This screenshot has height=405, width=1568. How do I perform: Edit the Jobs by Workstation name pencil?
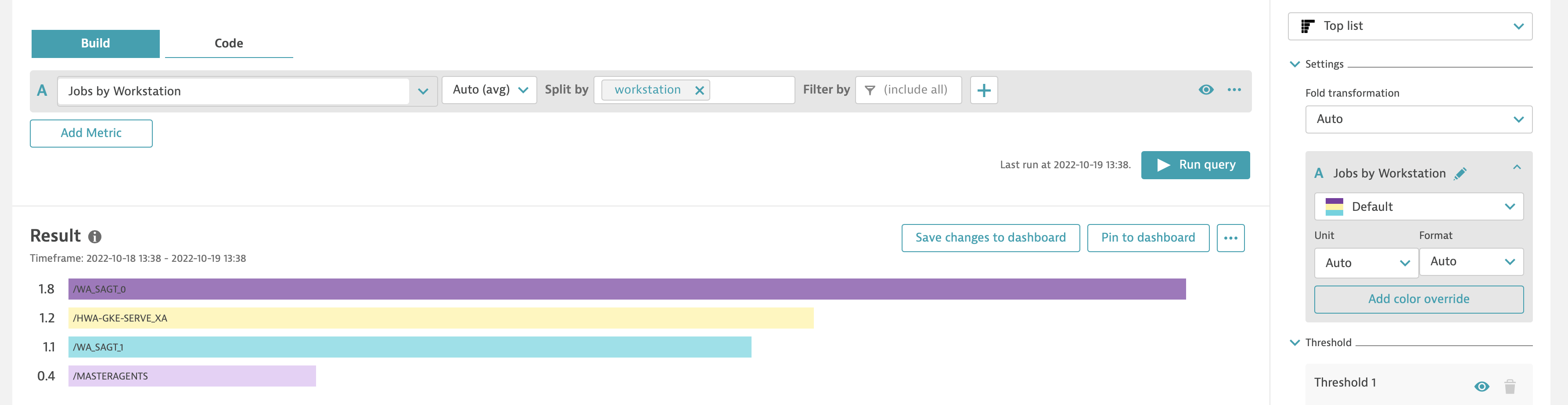(x=1460, y=174)
